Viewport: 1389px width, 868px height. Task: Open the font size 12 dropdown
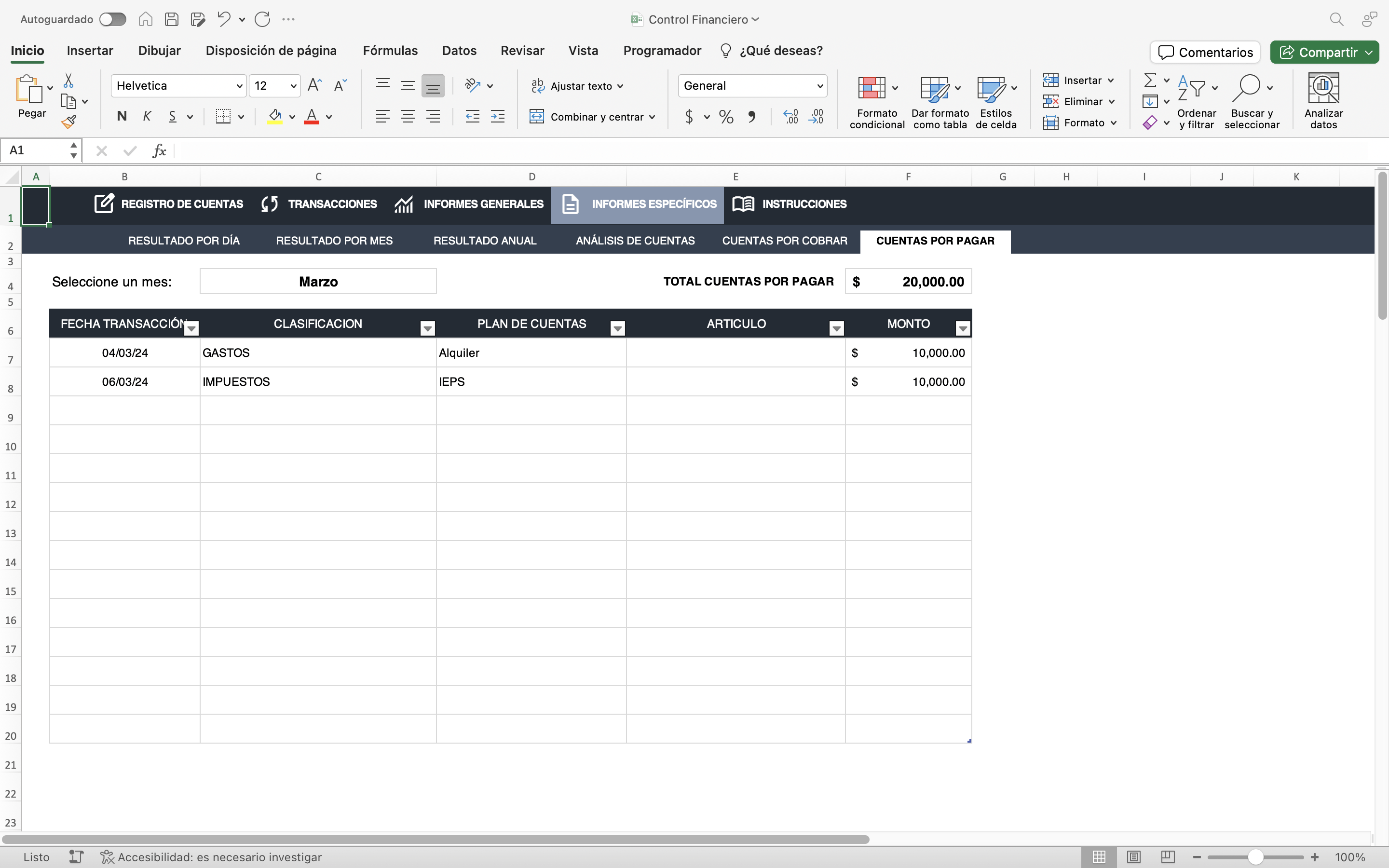[293, 86]
